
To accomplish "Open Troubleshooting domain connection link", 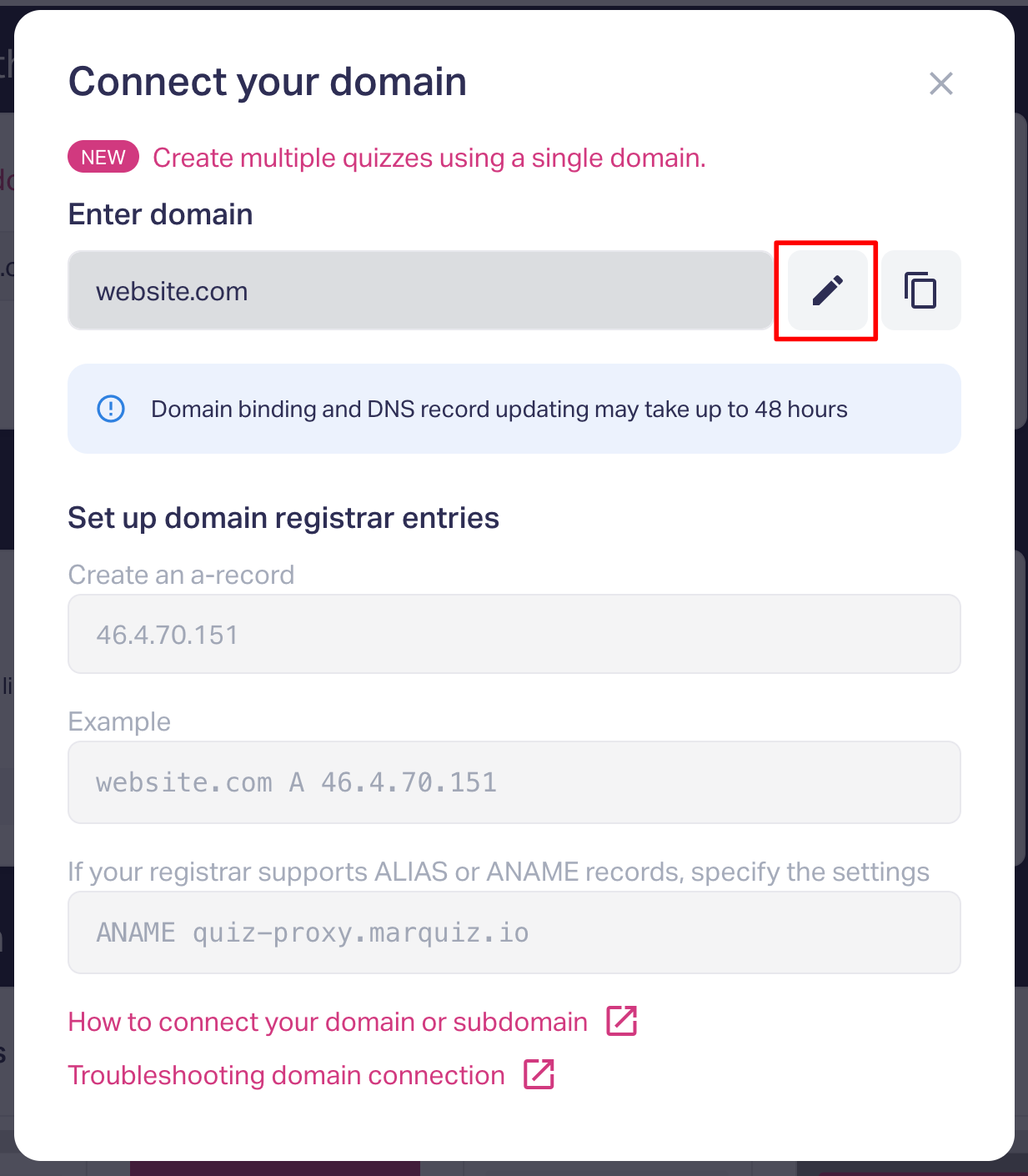I will point(286,1075).
